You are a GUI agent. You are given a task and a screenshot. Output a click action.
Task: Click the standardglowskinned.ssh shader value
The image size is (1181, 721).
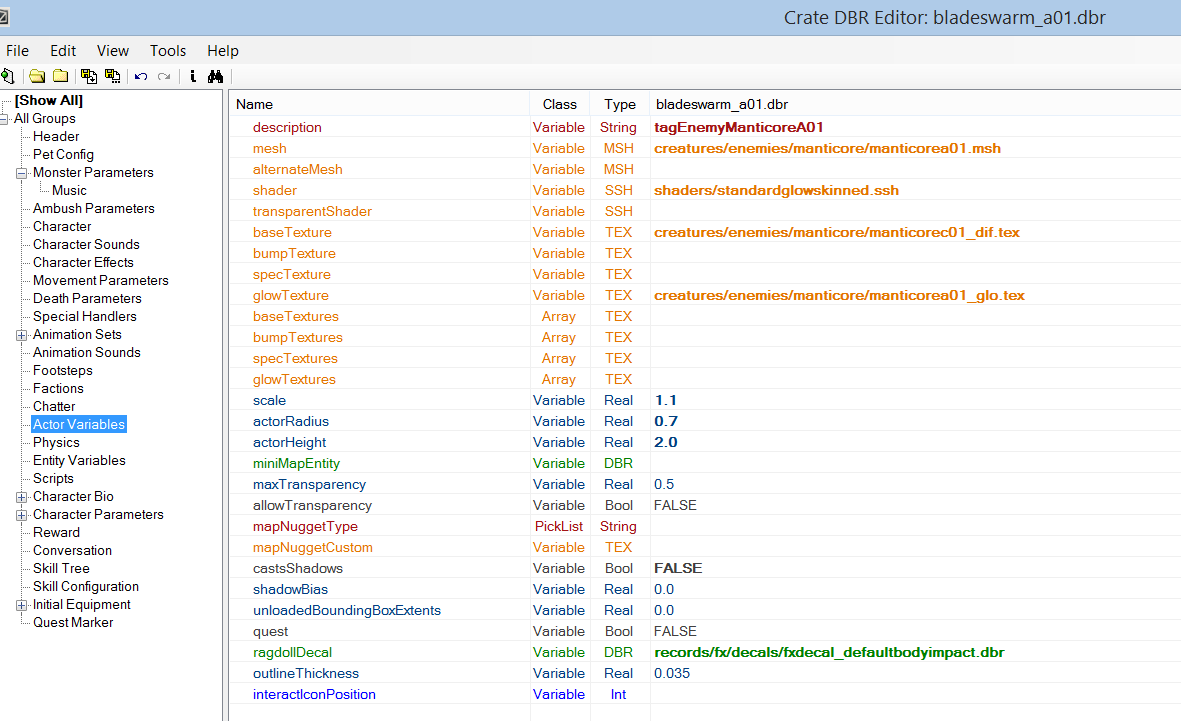[776, 191]
